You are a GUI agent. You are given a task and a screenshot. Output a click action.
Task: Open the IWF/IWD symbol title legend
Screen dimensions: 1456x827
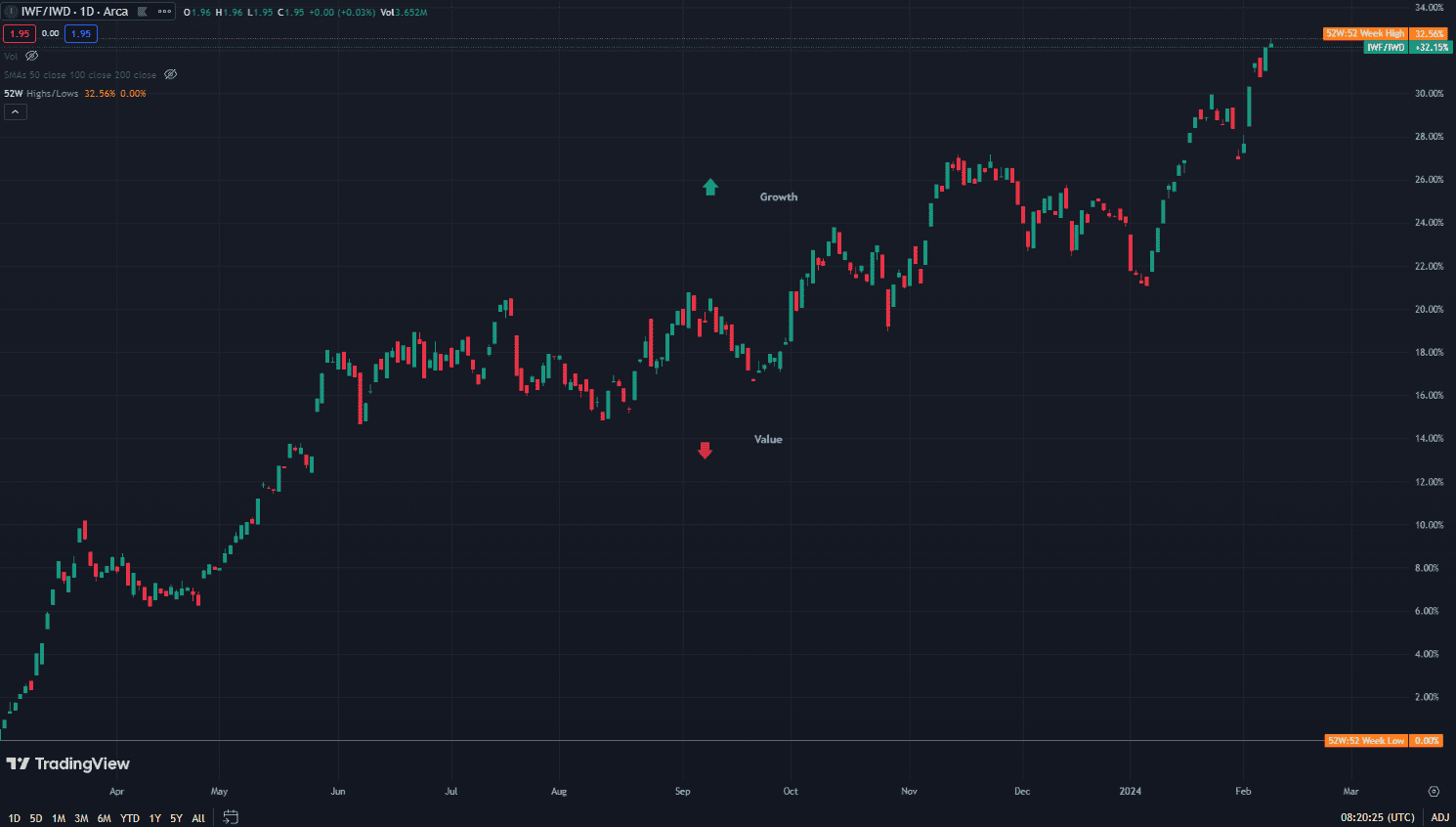click(x=74, y=12)
